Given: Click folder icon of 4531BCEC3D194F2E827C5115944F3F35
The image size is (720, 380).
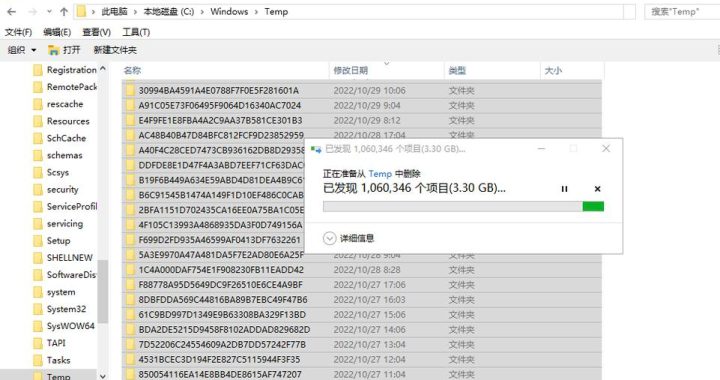Looking at the screenshot, I should (x=130, y=359).
